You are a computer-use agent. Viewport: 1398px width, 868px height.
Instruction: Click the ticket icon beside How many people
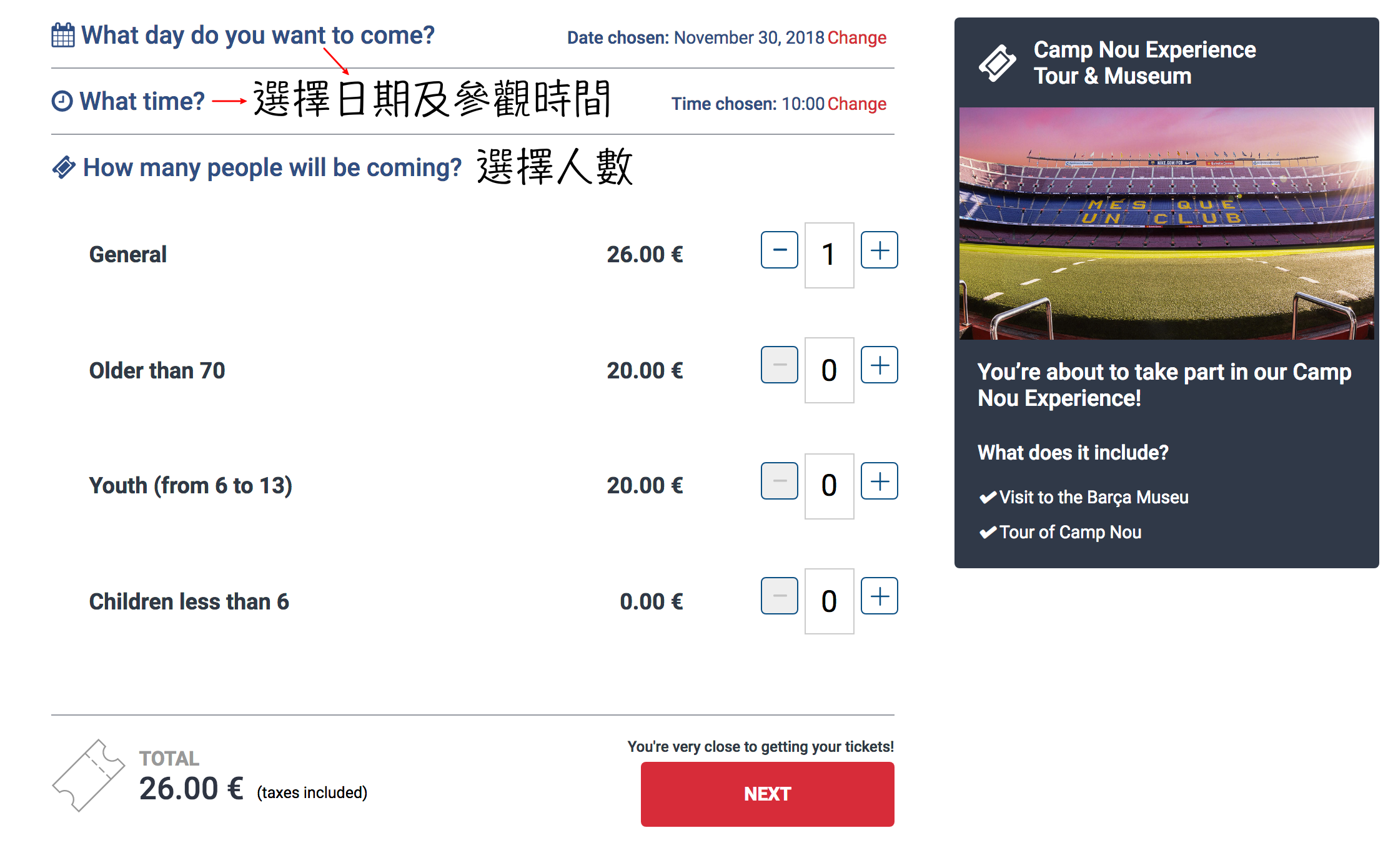coord(64,167)
